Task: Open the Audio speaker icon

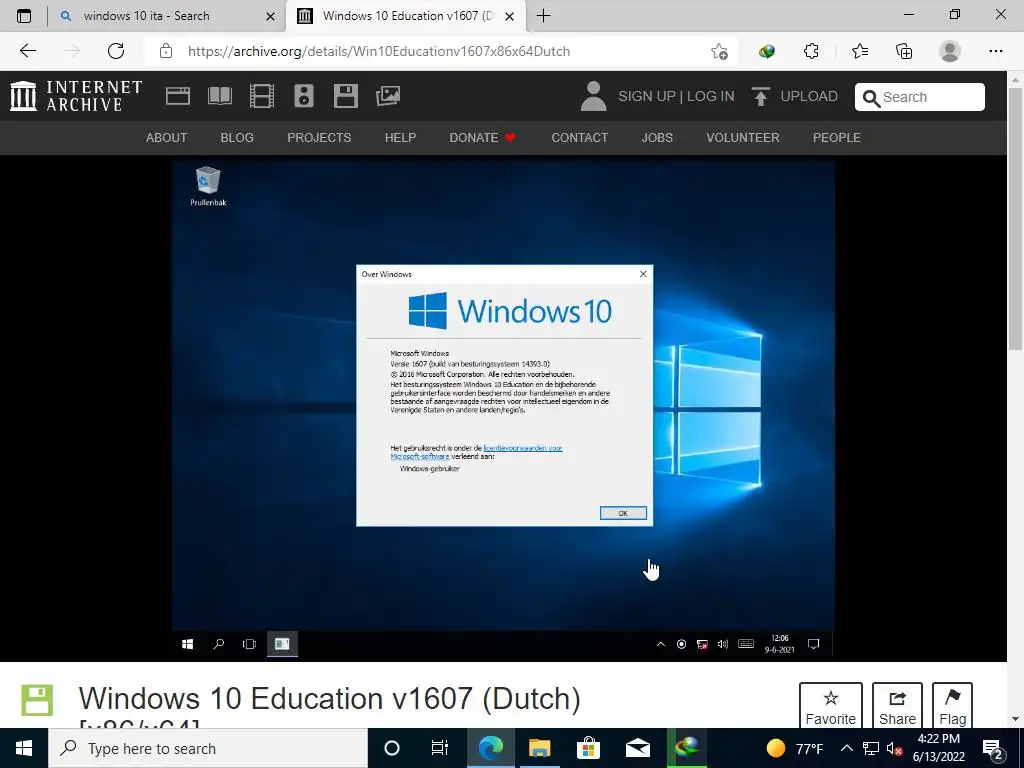Action: [304, 96]
